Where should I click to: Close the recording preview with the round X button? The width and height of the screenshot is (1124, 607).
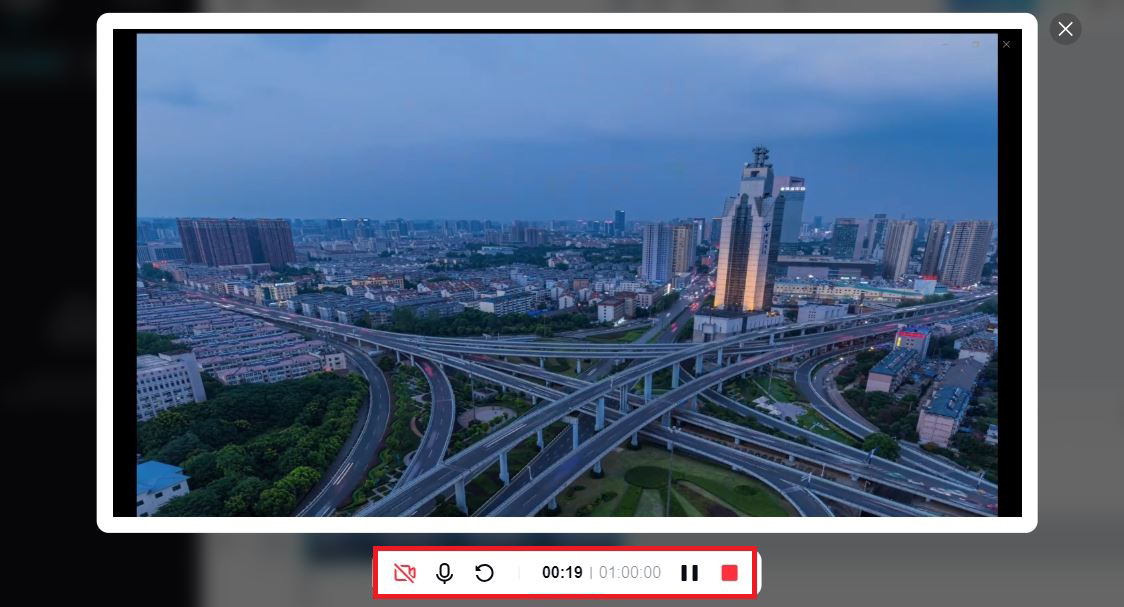point(1065,29)
